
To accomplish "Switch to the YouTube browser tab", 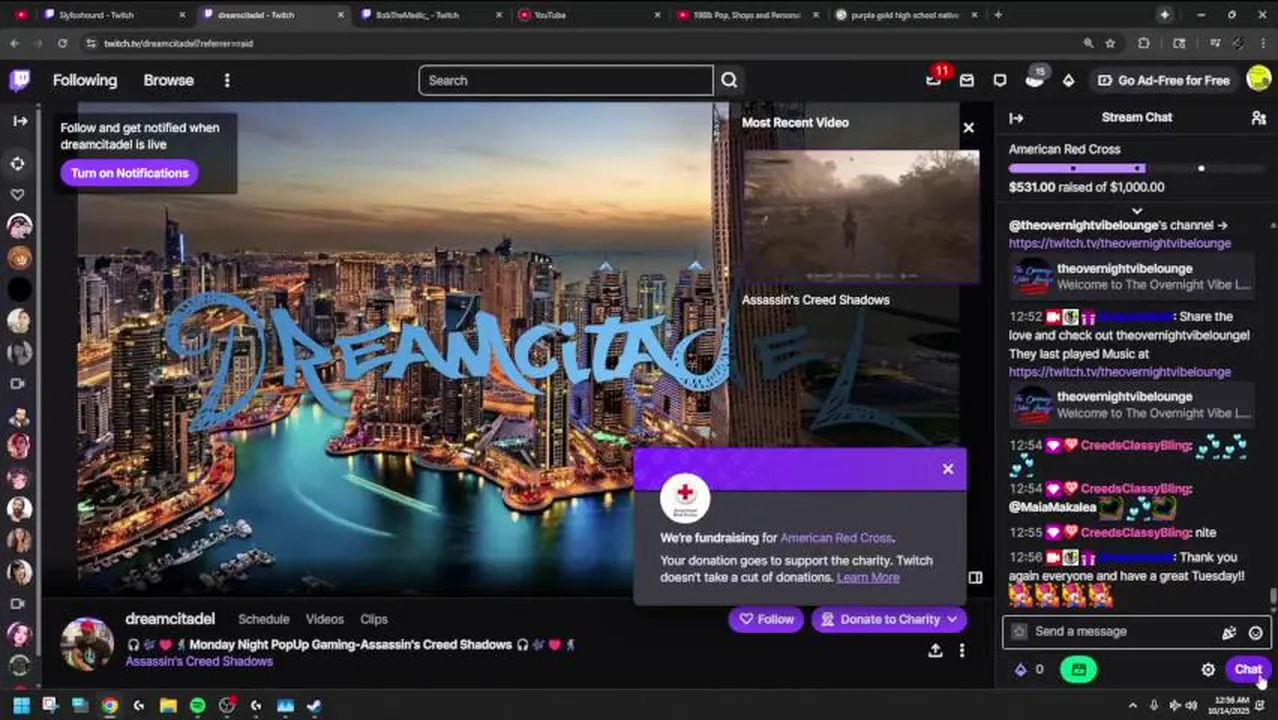I will (x=590, y=15).
